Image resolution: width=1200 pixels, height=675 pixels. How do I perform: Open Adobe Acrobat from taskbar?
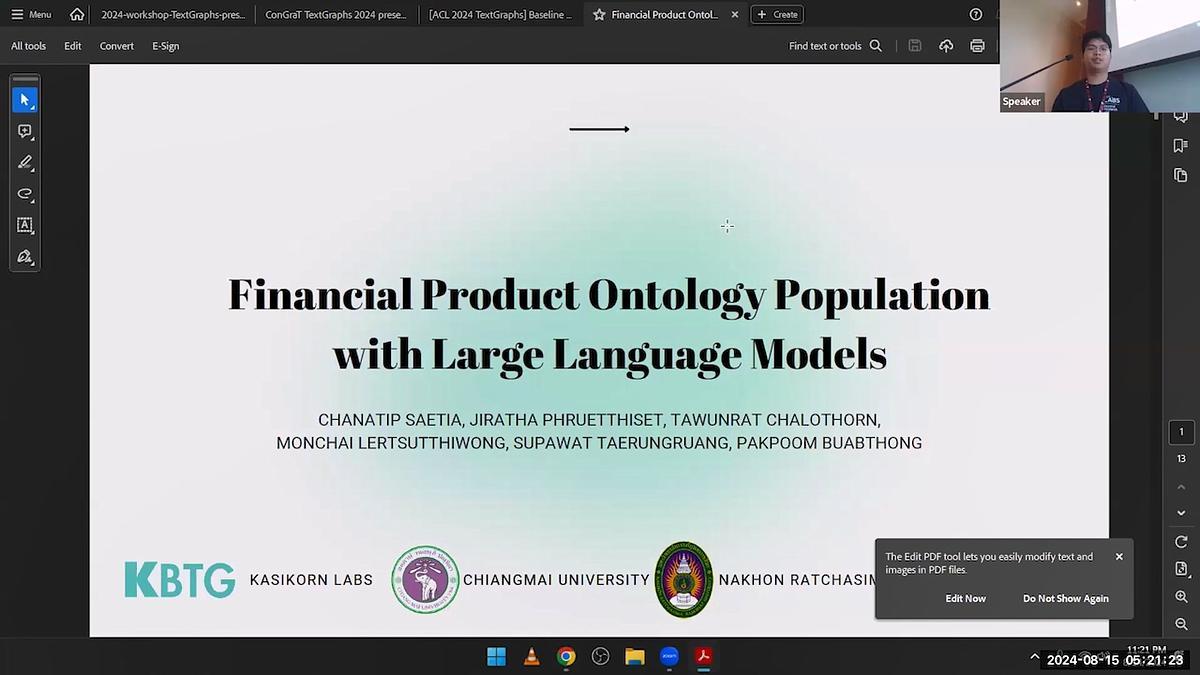pyautogui.click(x=704, y=656)
